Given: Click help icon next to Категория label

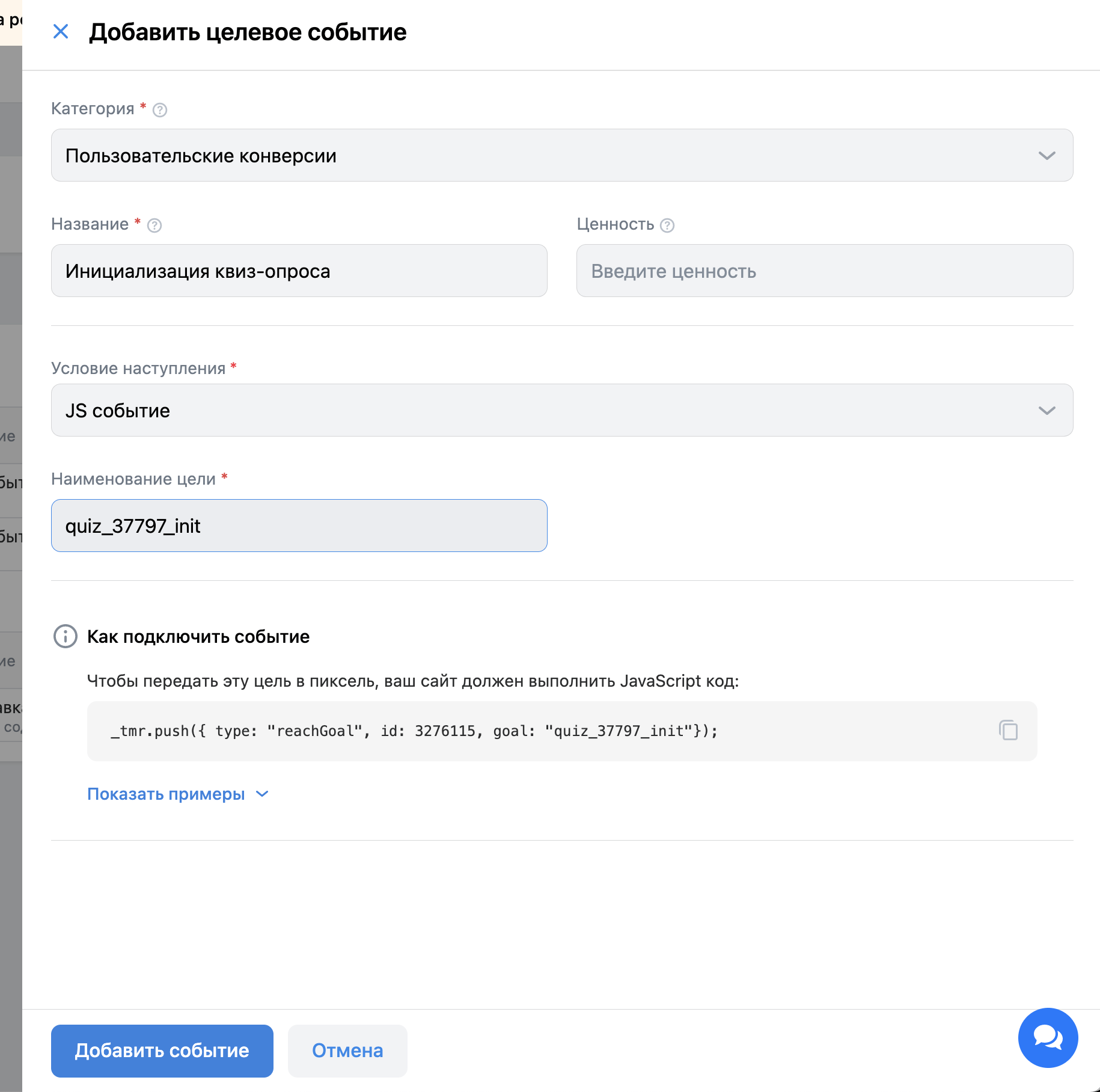Looking at the screenshot, I should 160,110.
